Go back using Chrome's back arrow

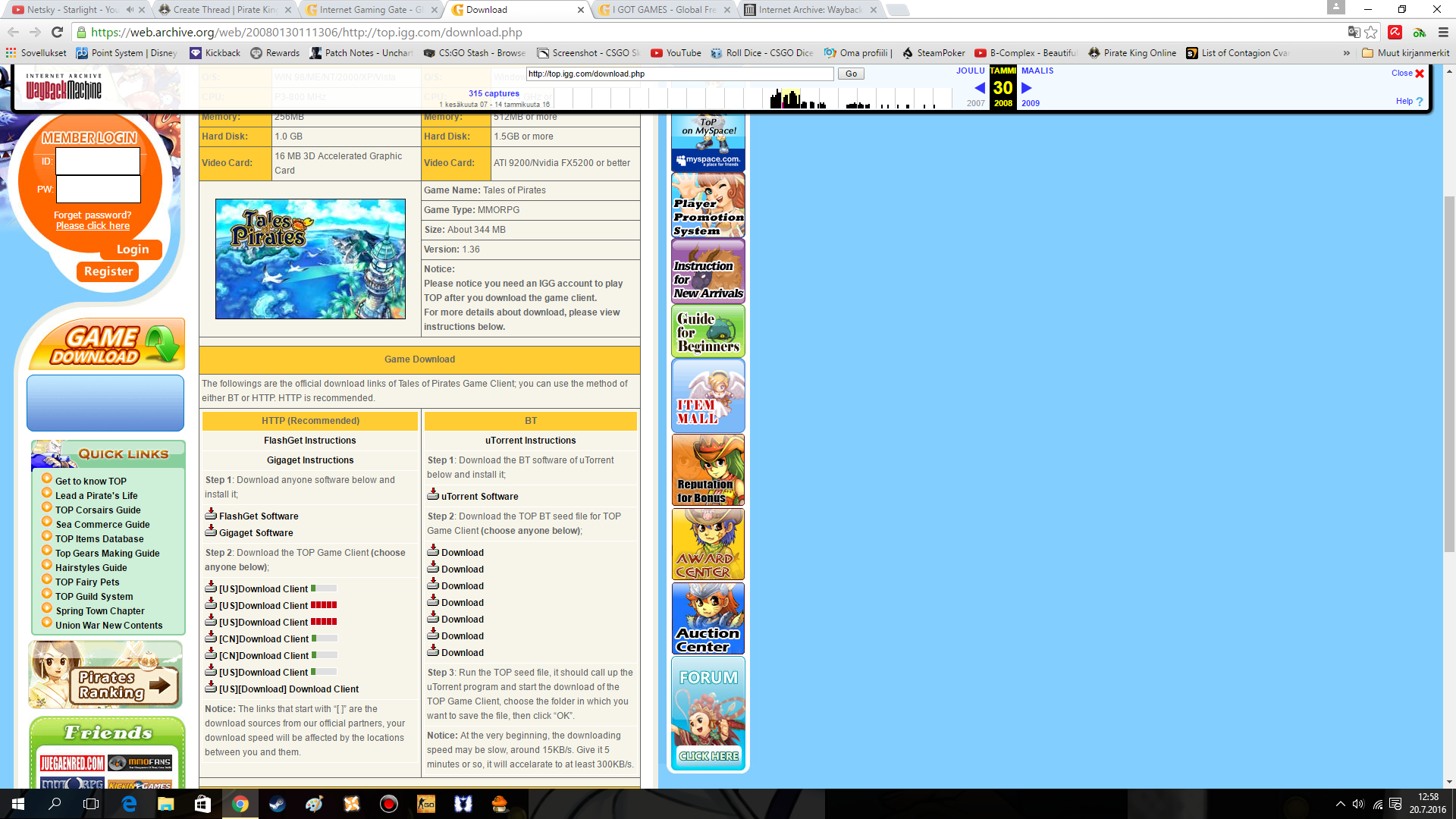click(x=13, y=32)
